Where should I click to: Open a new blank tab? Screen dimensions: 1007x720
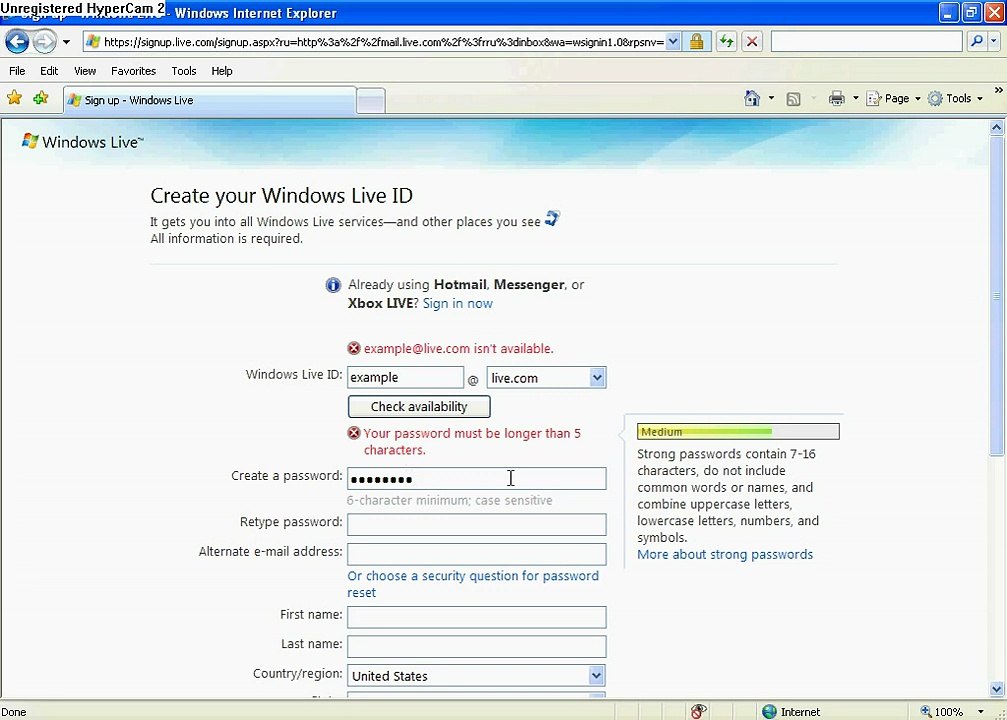[371, 101]
